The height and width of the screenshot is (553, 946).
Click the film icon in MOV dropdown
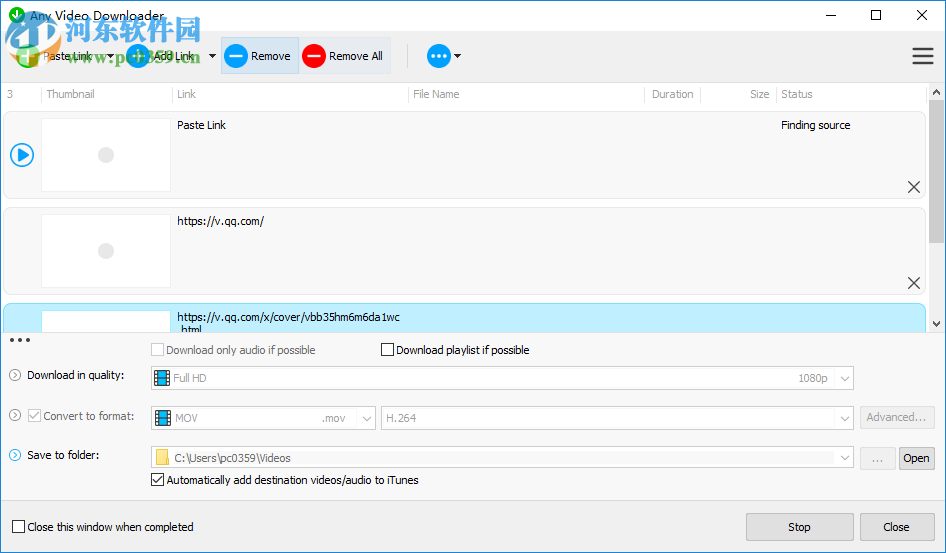pyautogui.click(x=163, y=418)
